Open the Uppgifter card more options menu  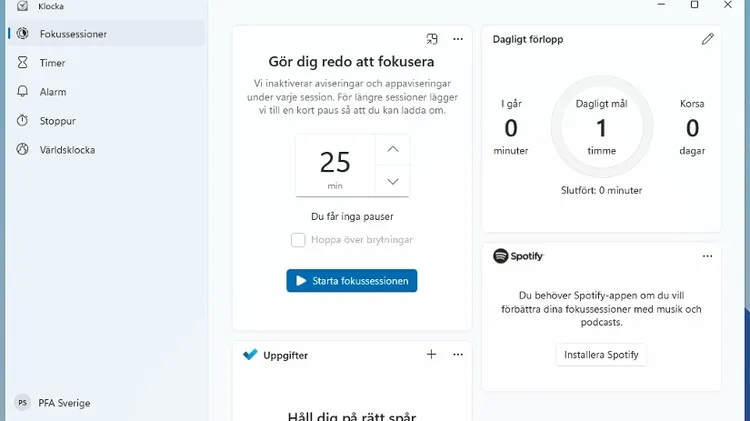pyautogui.click(x=458, y=355)
